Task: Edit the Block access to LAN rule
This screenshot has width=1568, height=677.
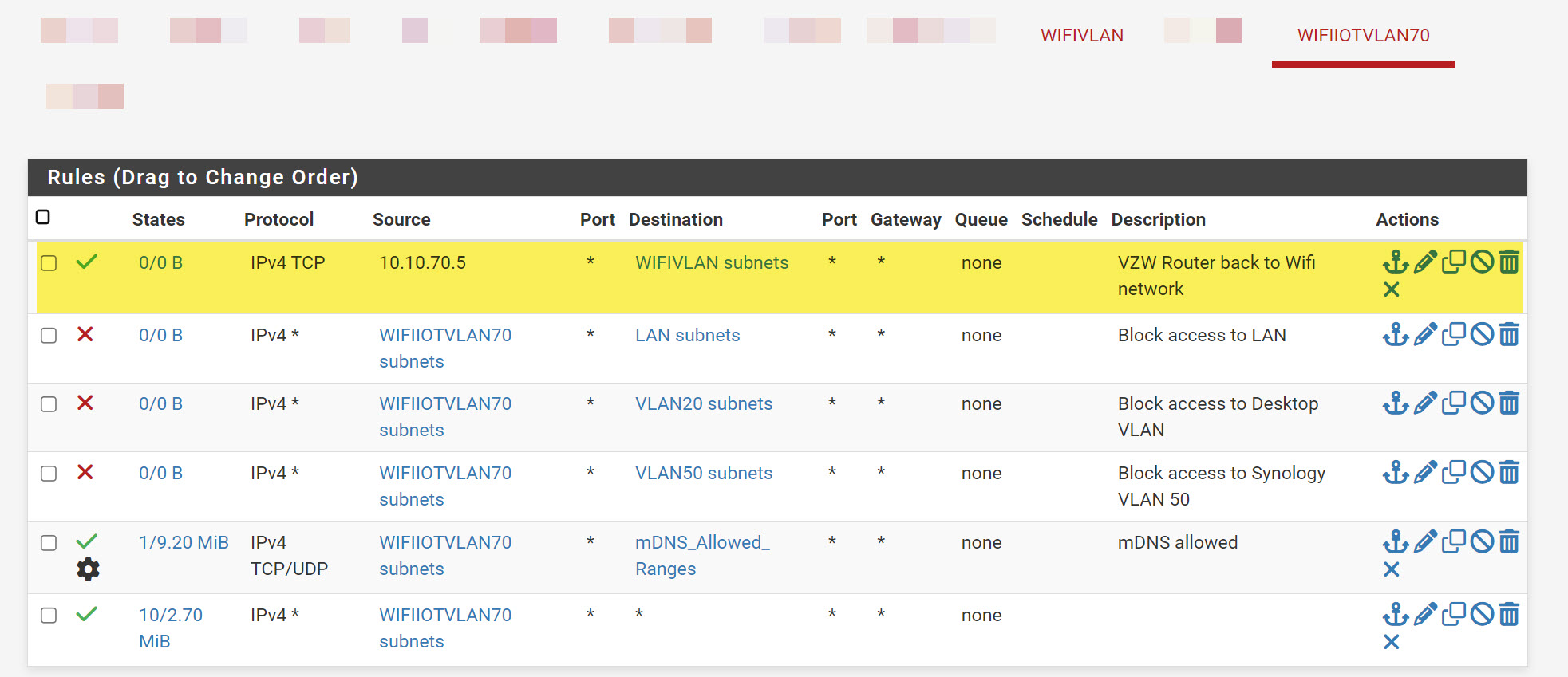Action: coord(1424,334)
